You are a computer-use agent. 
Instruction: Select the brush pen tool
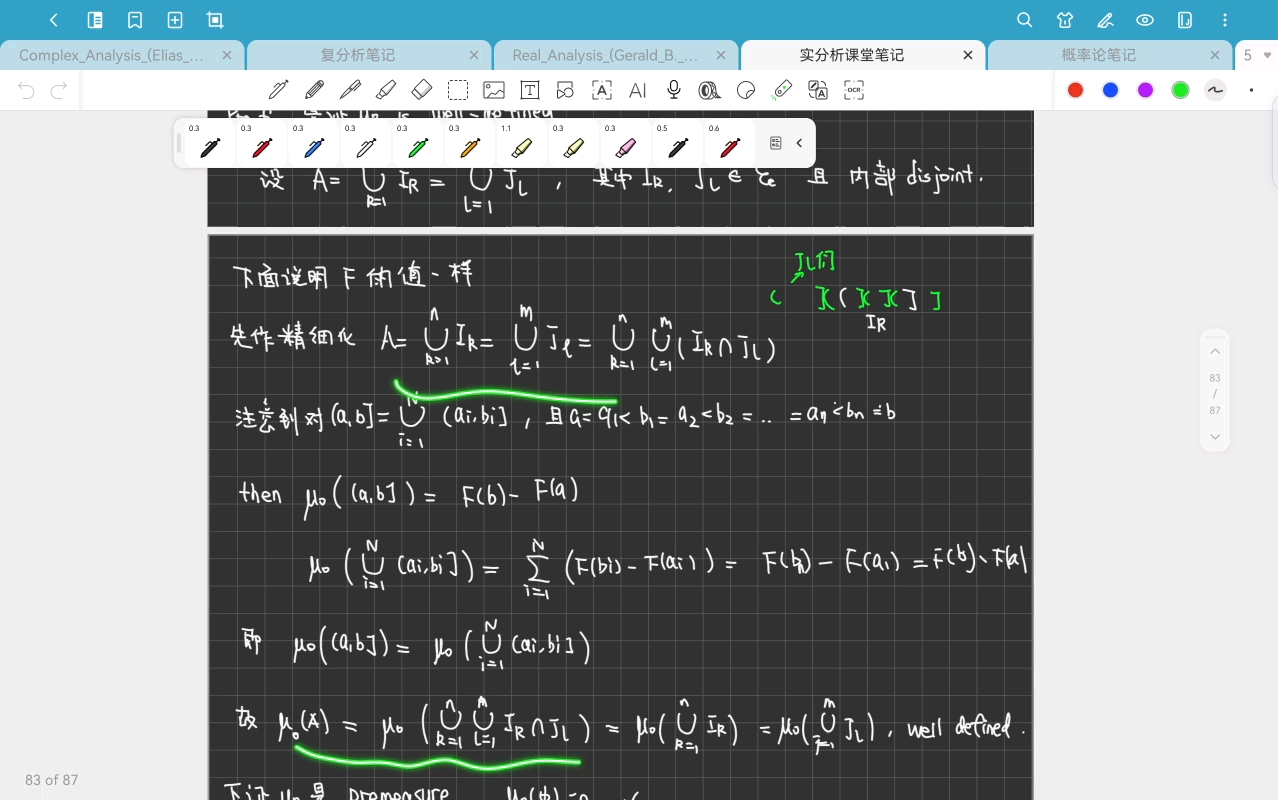pyautogui.click(x=350, y=90)
